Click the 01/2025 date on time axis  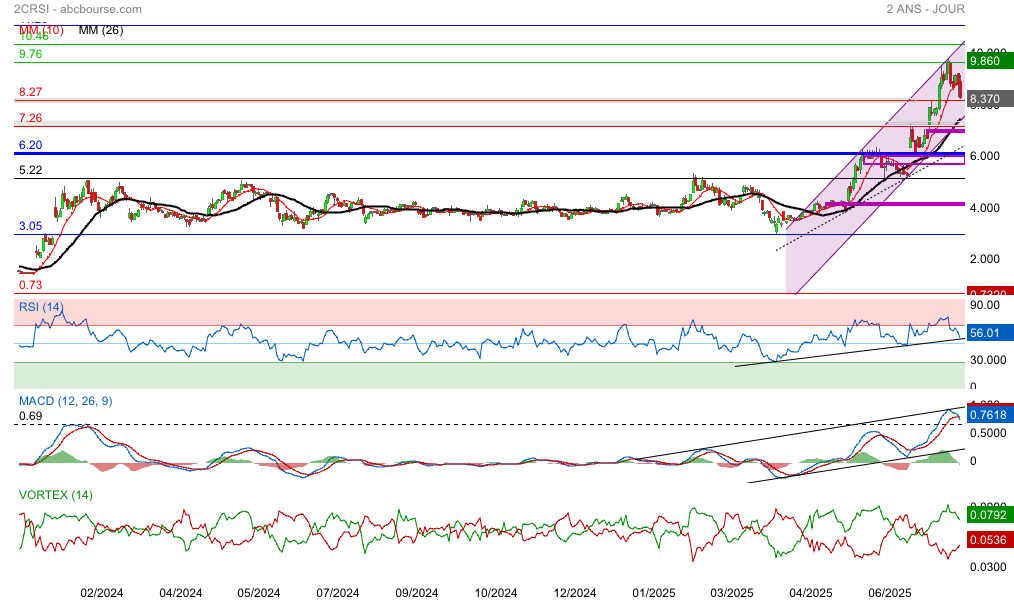coord(654,593)
